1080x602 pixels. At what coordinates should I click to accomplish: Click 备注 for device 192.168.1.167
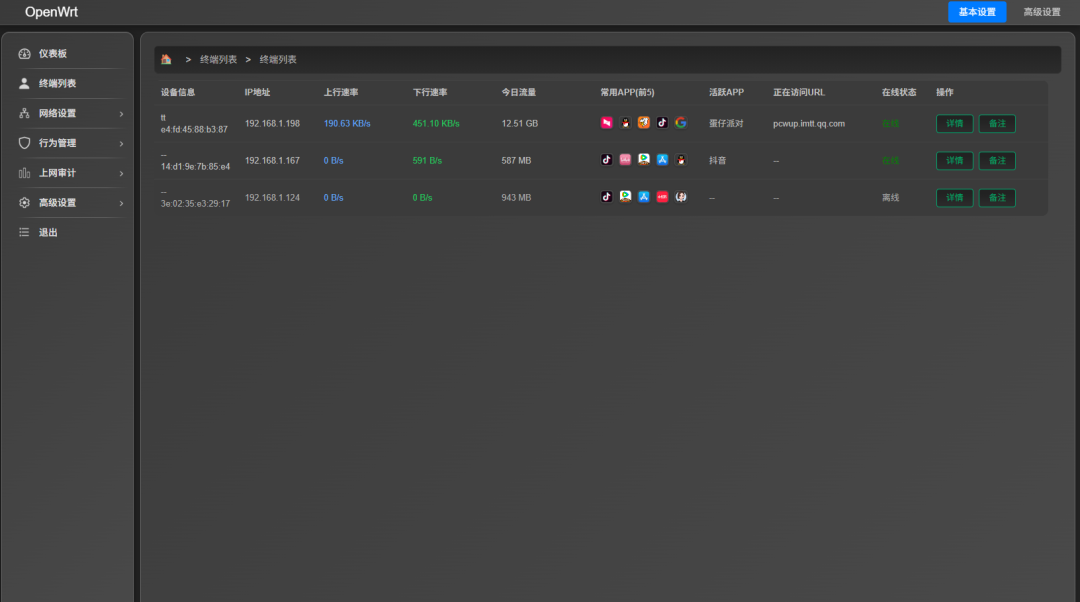click(997, 160)
